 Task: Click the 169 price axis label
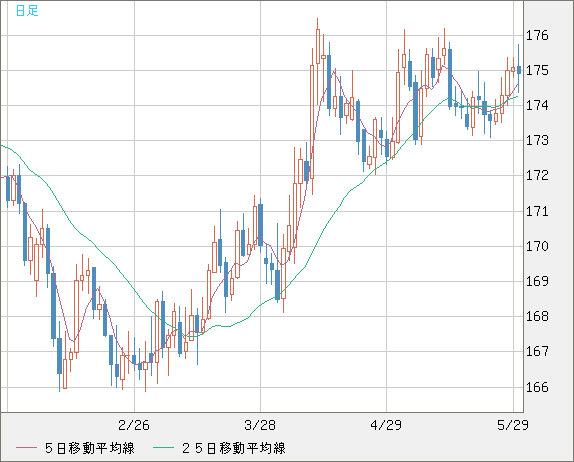point(537,281)
